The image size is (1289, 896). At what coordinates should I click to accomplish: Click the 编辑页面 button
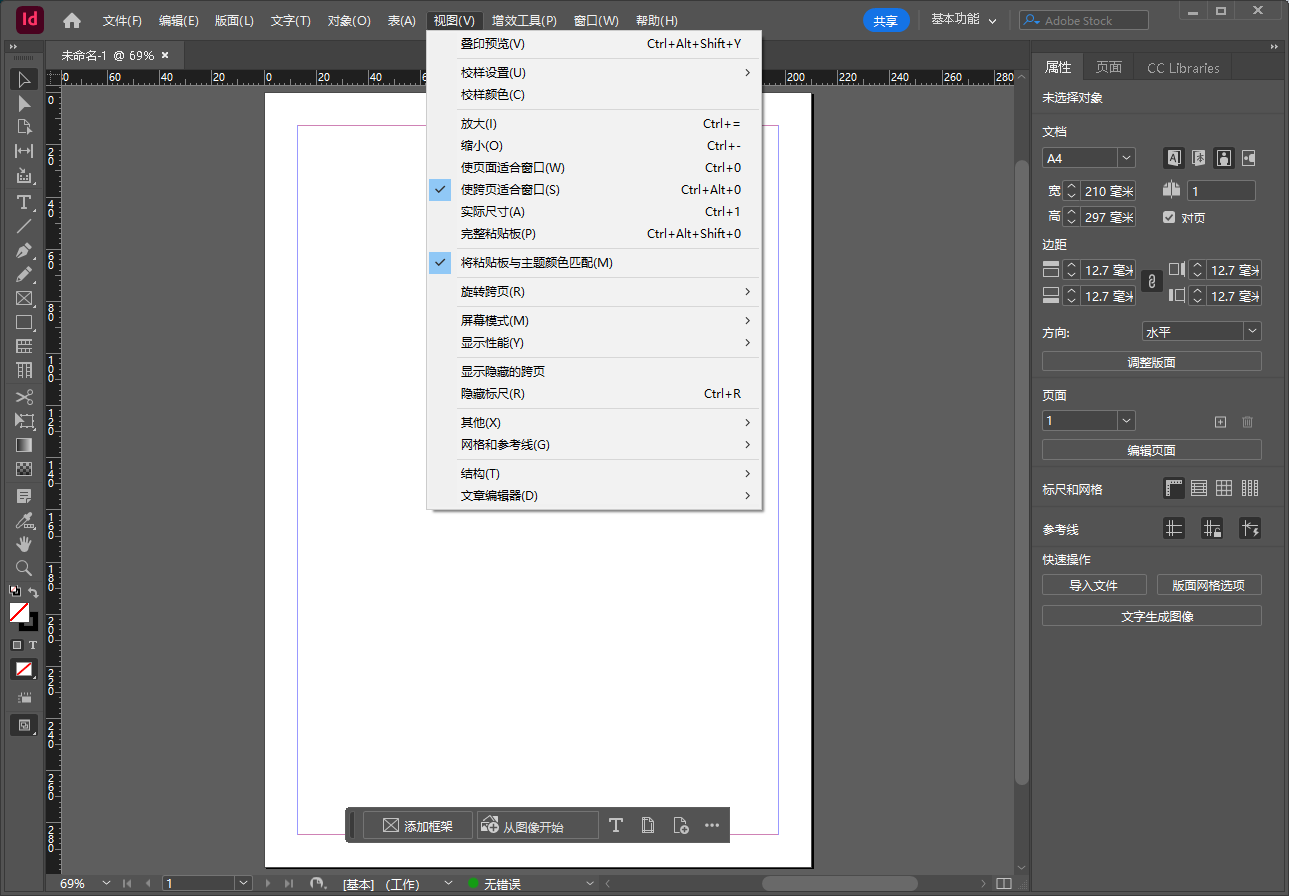(x=1152, y=450)
